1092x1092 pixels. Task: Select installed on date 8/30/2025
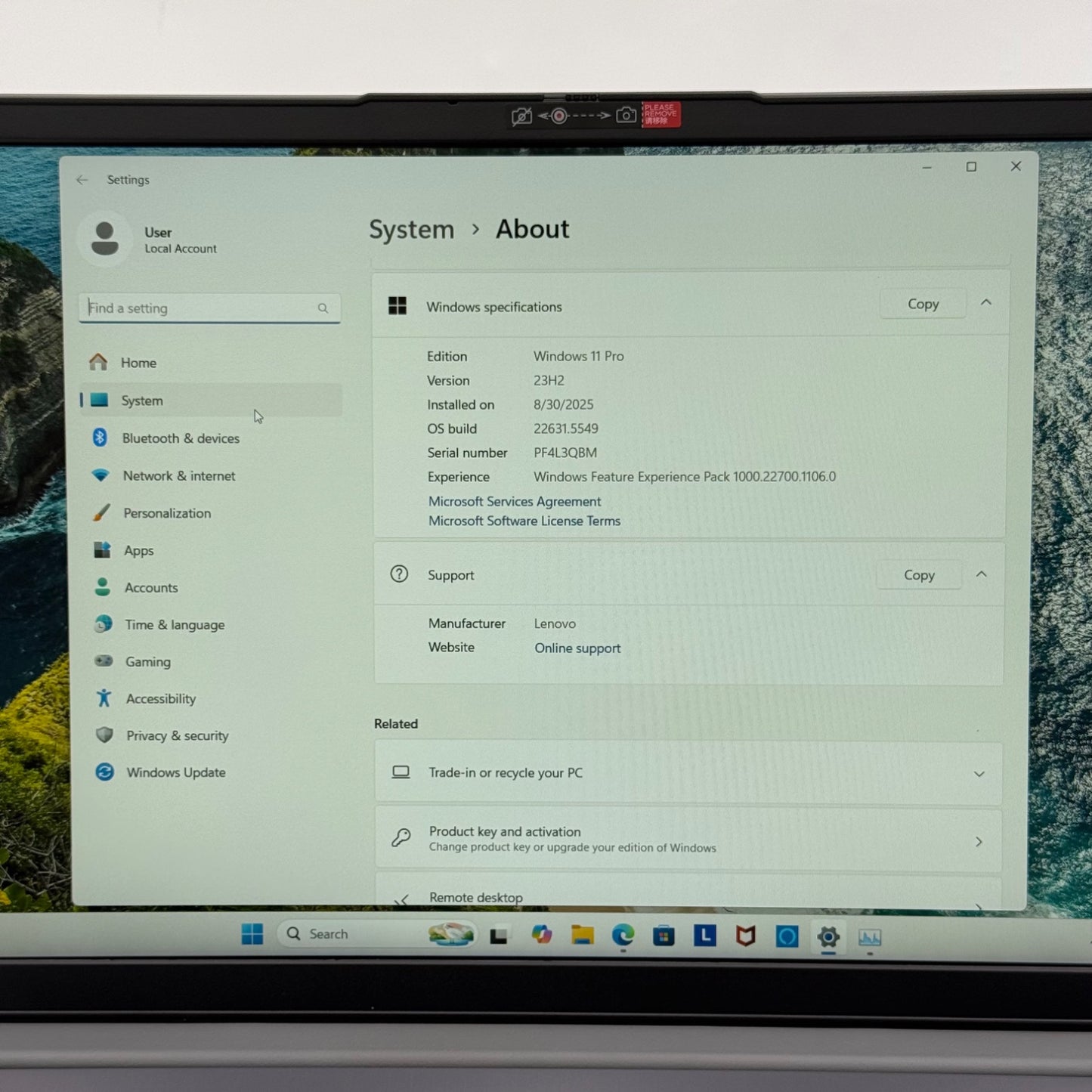pos(564,404)
